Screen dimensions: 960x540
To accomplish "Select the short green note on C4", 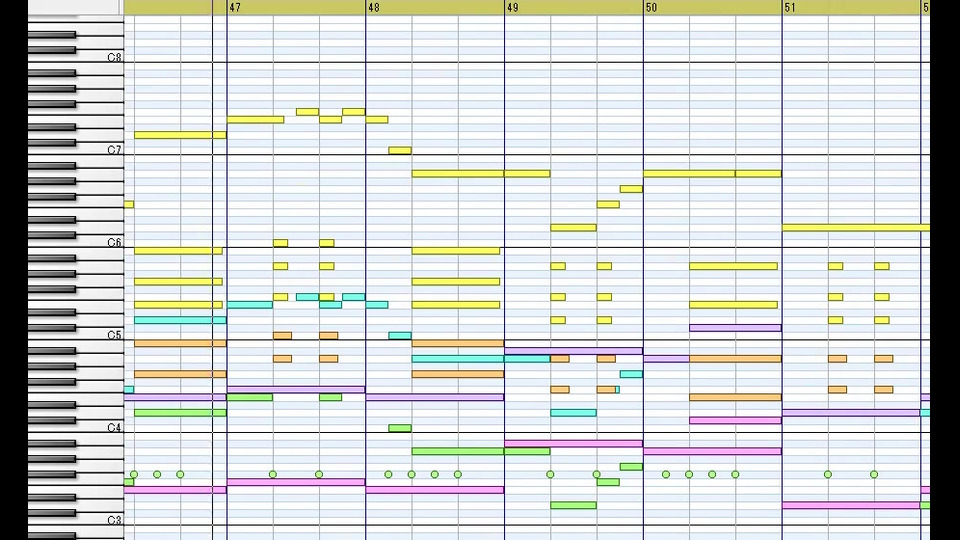I will pyautogui.click(x=400, y=428).
